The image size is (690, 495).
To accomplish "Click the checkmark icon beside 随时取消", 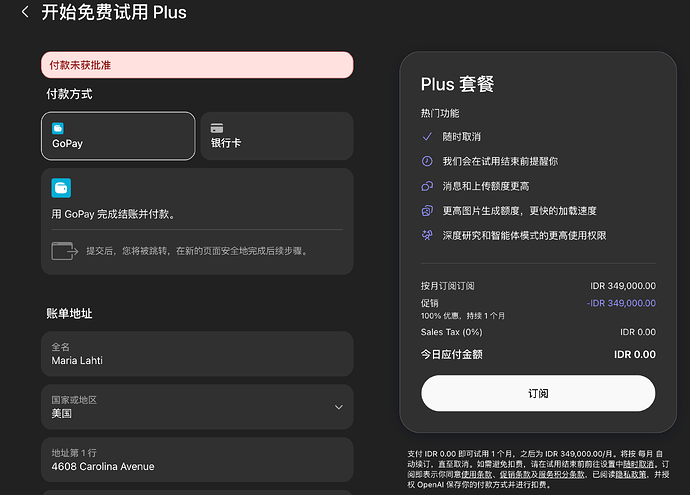I will 427,136.
